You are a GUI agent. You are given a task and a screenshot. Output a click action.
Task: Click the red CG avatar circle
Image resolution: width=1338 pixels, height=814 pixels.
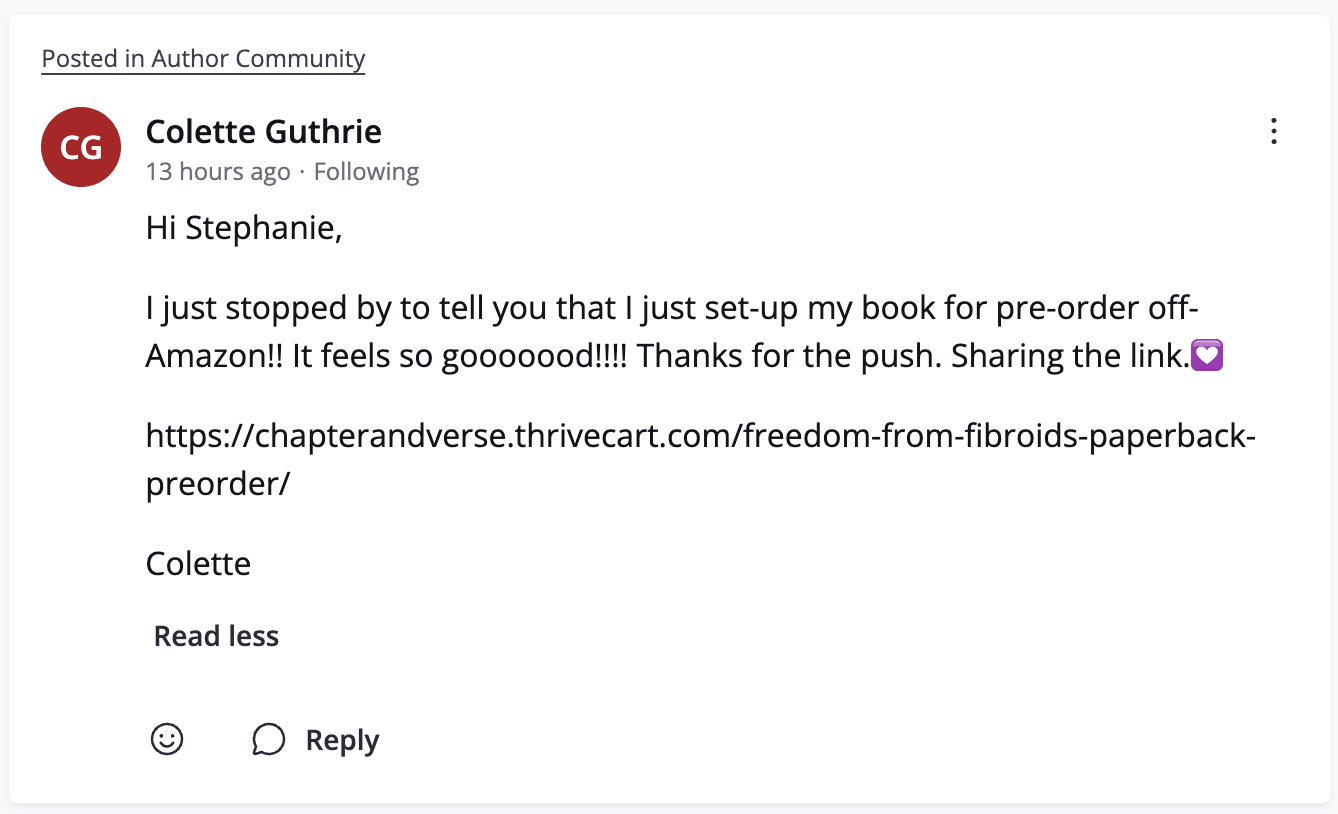(81, 147)
